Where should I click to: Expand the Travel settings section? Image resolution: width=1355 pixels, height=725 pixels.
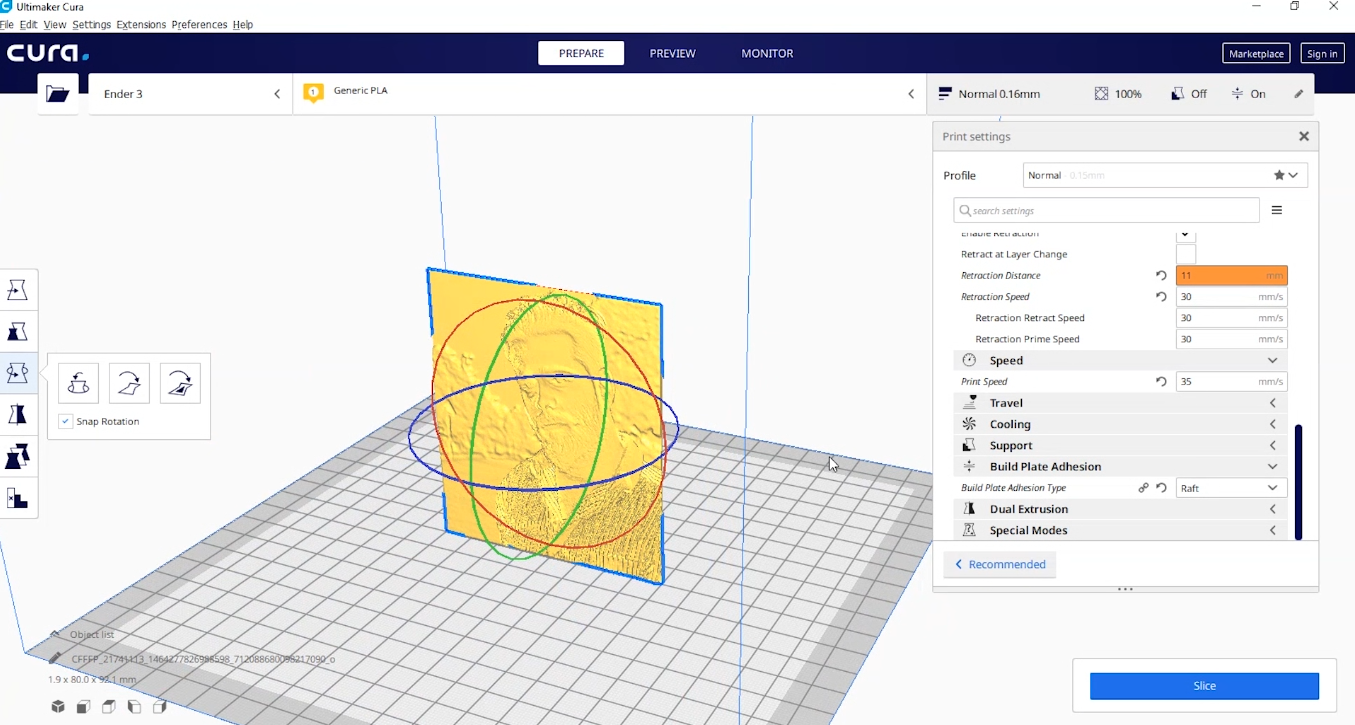[1120, 403]
